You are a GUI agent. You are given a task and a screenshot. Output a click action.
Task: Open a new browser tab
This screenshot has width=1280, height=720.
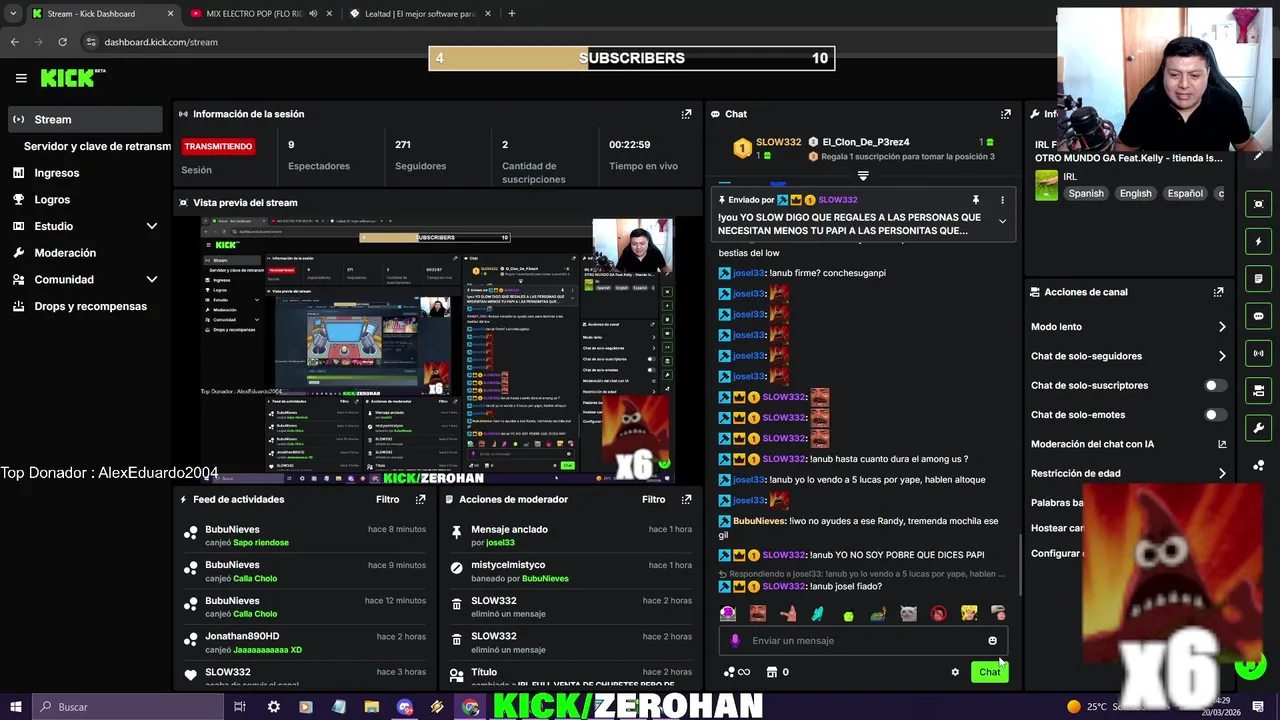pyautogui.click(x=511, y=14)
